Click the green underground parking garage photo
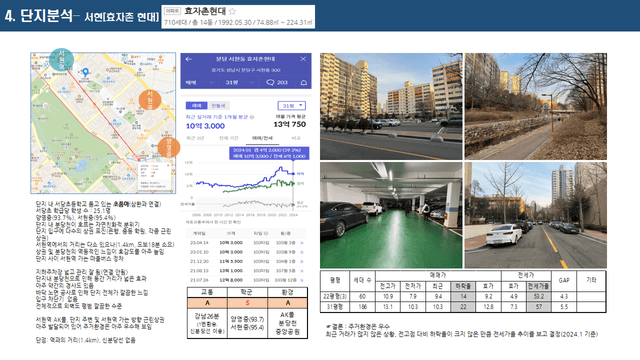The image size is (640, 360). click(x=391, y=215)
